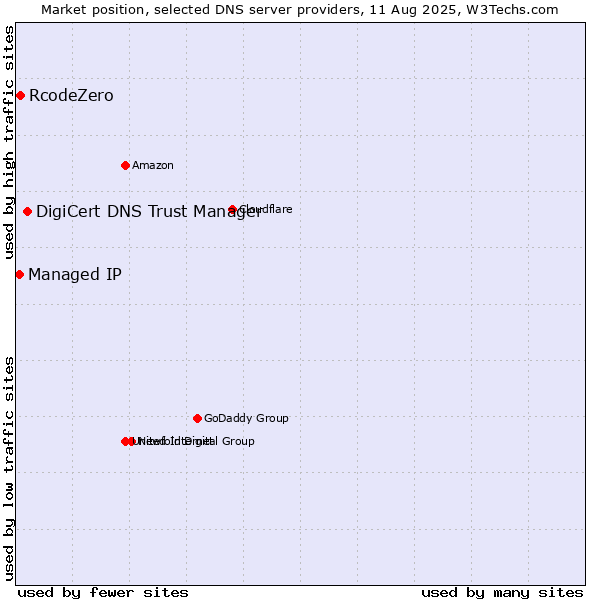Click the DigiCert DNS Trust Manager label
This screenshot has height=600, width=600.
[x=148, y=212]
